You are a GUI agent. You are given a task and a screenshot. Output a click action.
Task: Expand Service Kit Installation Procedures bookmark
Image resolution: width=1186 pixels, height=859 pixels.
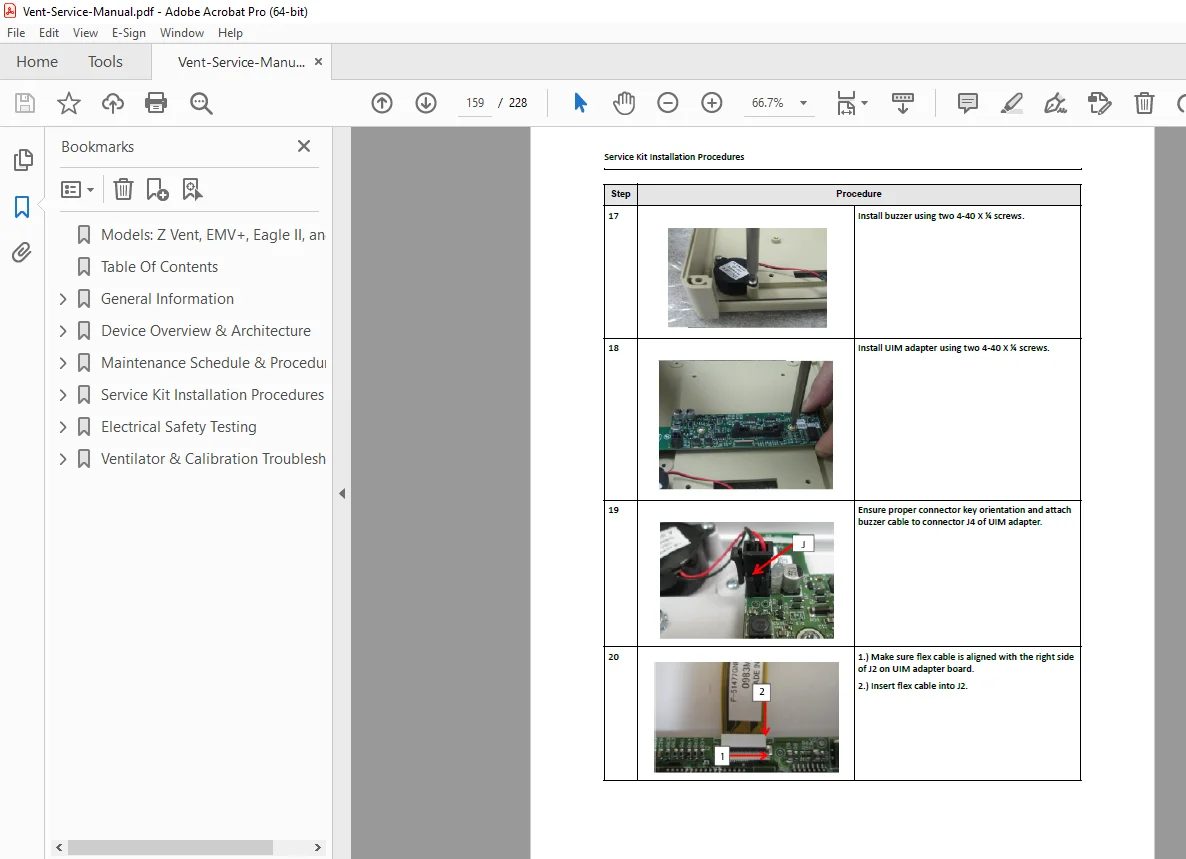(63, 395)
